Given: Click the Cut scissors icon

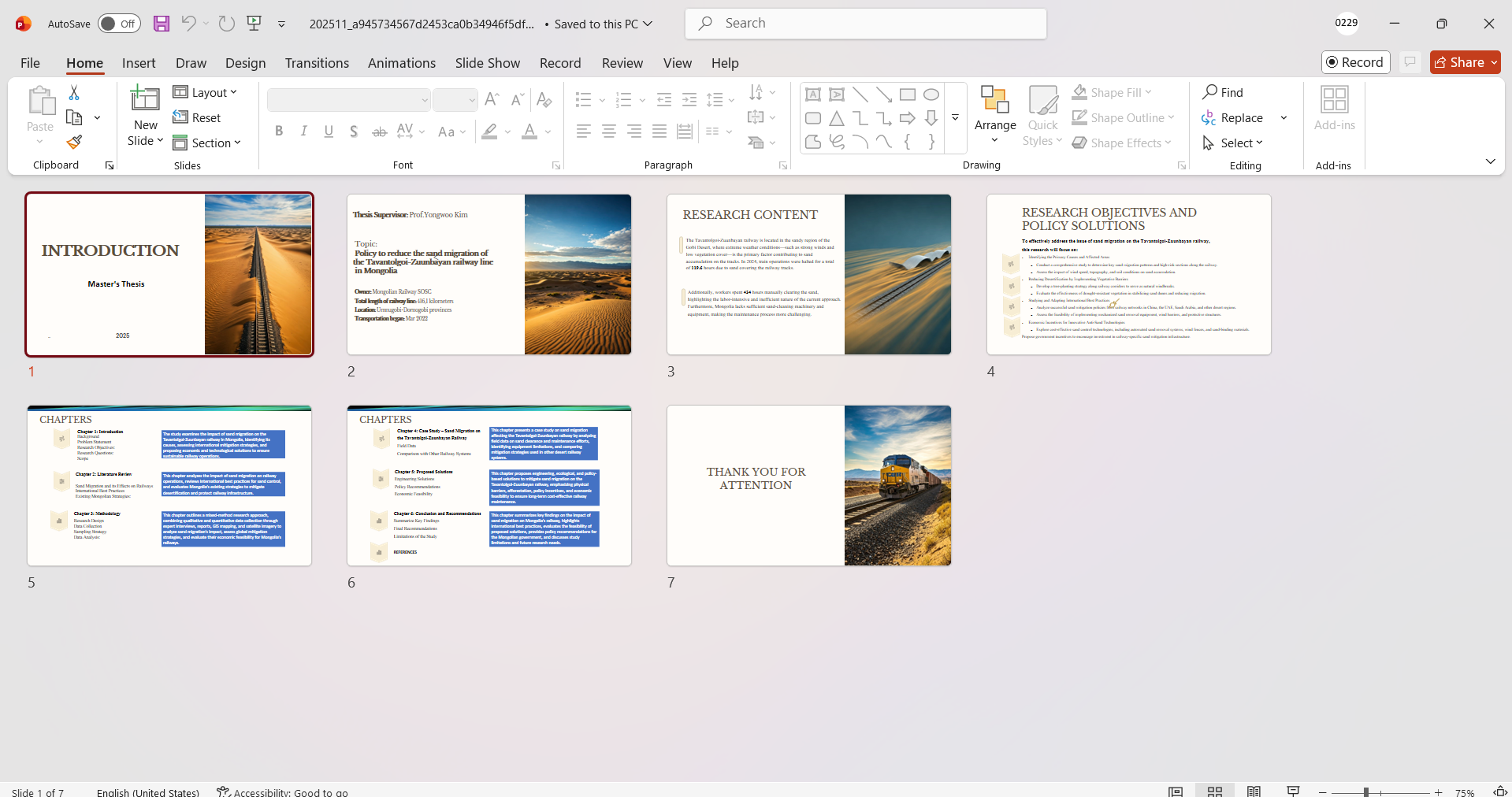Looking at the screenshot, I should point(74,93).
